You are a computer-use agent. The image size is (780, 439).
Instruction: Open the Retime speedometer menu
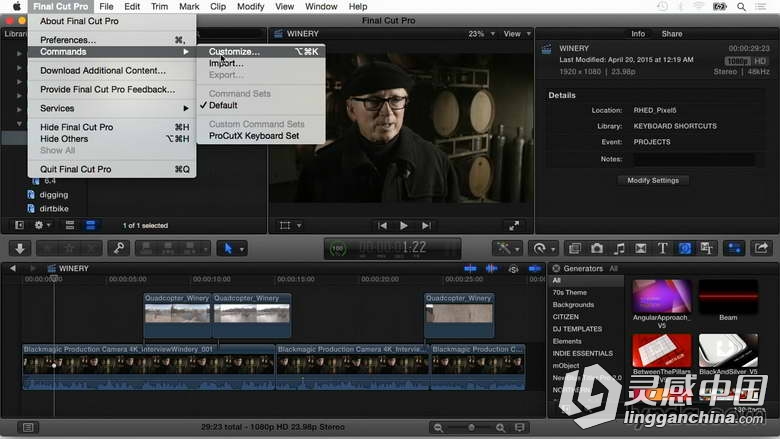pos(539,248)
